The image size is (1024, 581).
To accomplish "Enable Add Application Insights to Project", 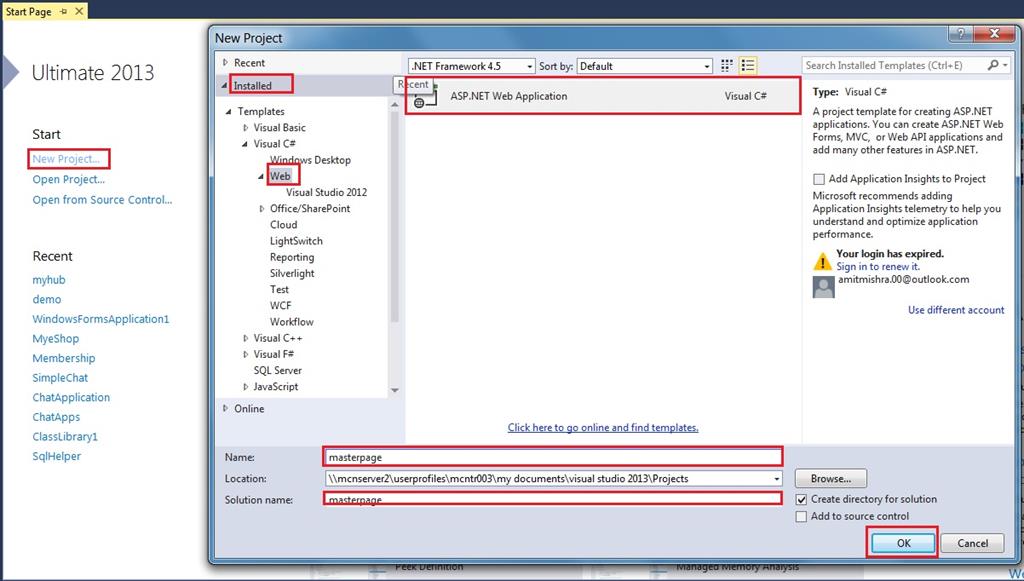I will click(819, 179).
